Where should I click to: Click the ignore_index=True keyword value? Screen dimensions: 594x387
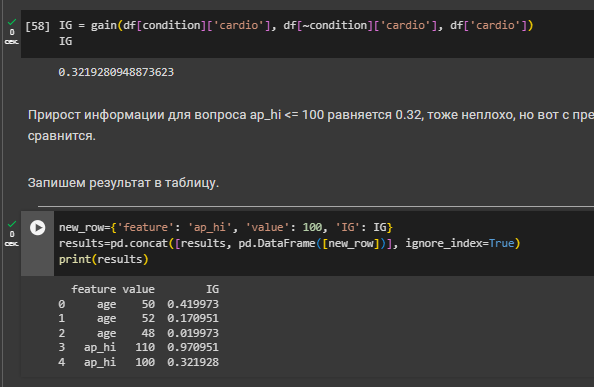[460, 243]
